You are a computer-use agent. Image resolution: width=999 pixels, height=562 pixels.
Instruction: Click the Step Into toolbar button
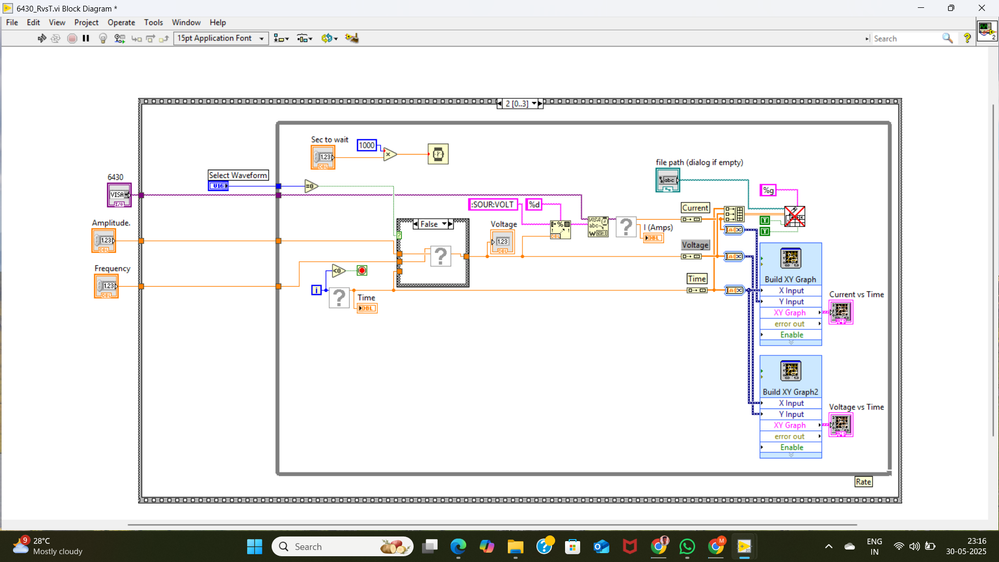(x=136, y=39)
